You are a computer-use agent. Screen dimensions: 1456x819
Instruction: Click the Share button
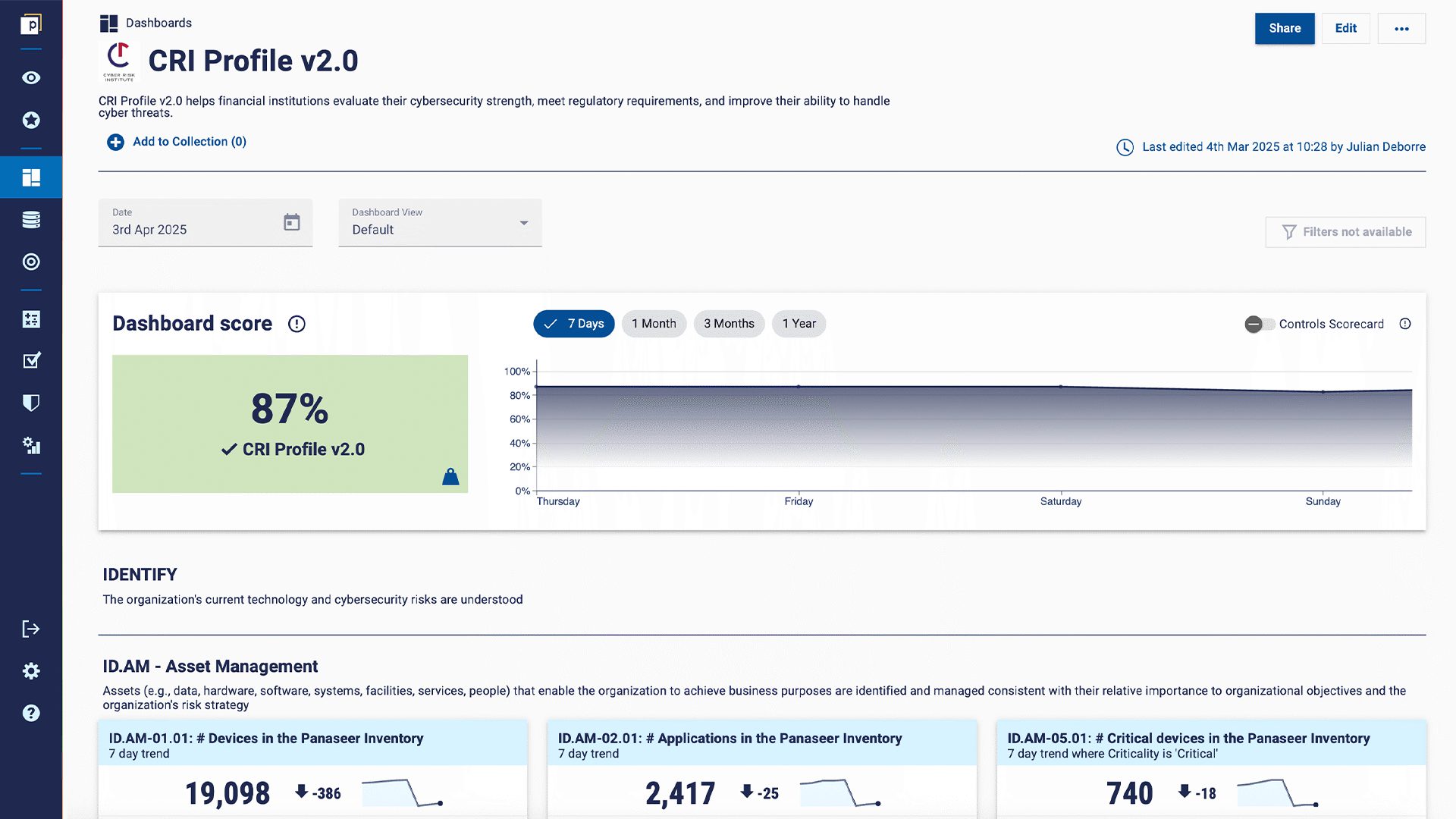click(1285, 29)
